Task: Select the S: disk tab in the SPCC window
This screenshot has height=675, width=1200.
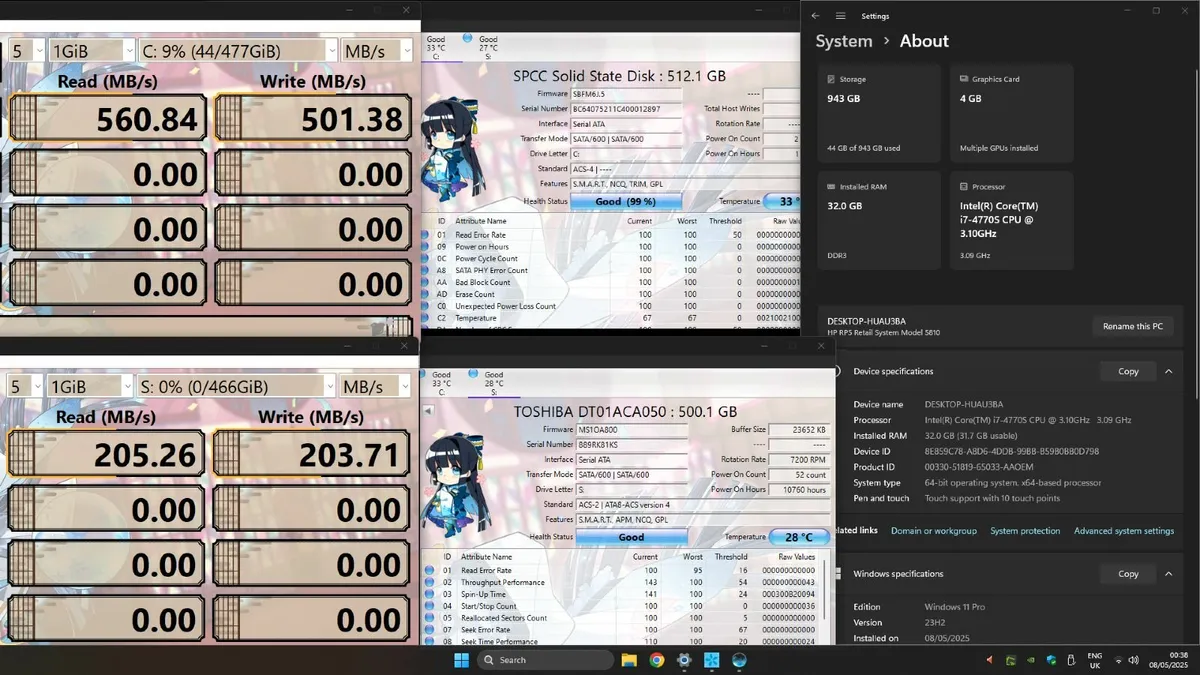Action: click(x=488, y=47)
